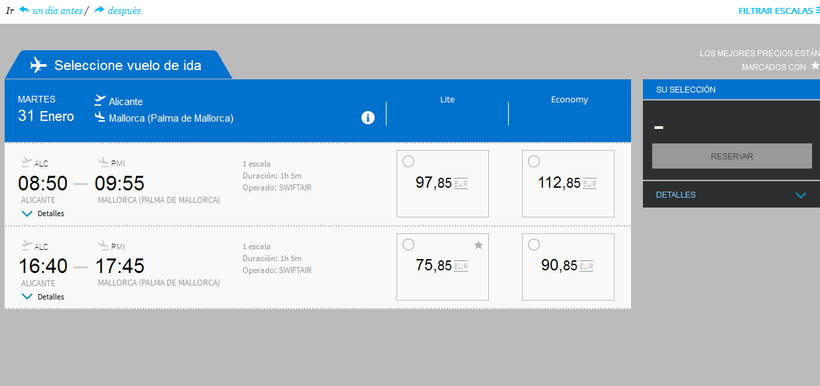
Task: Select Lite fare 75,85 EUR radio button
Action: [x=408, y=244]
